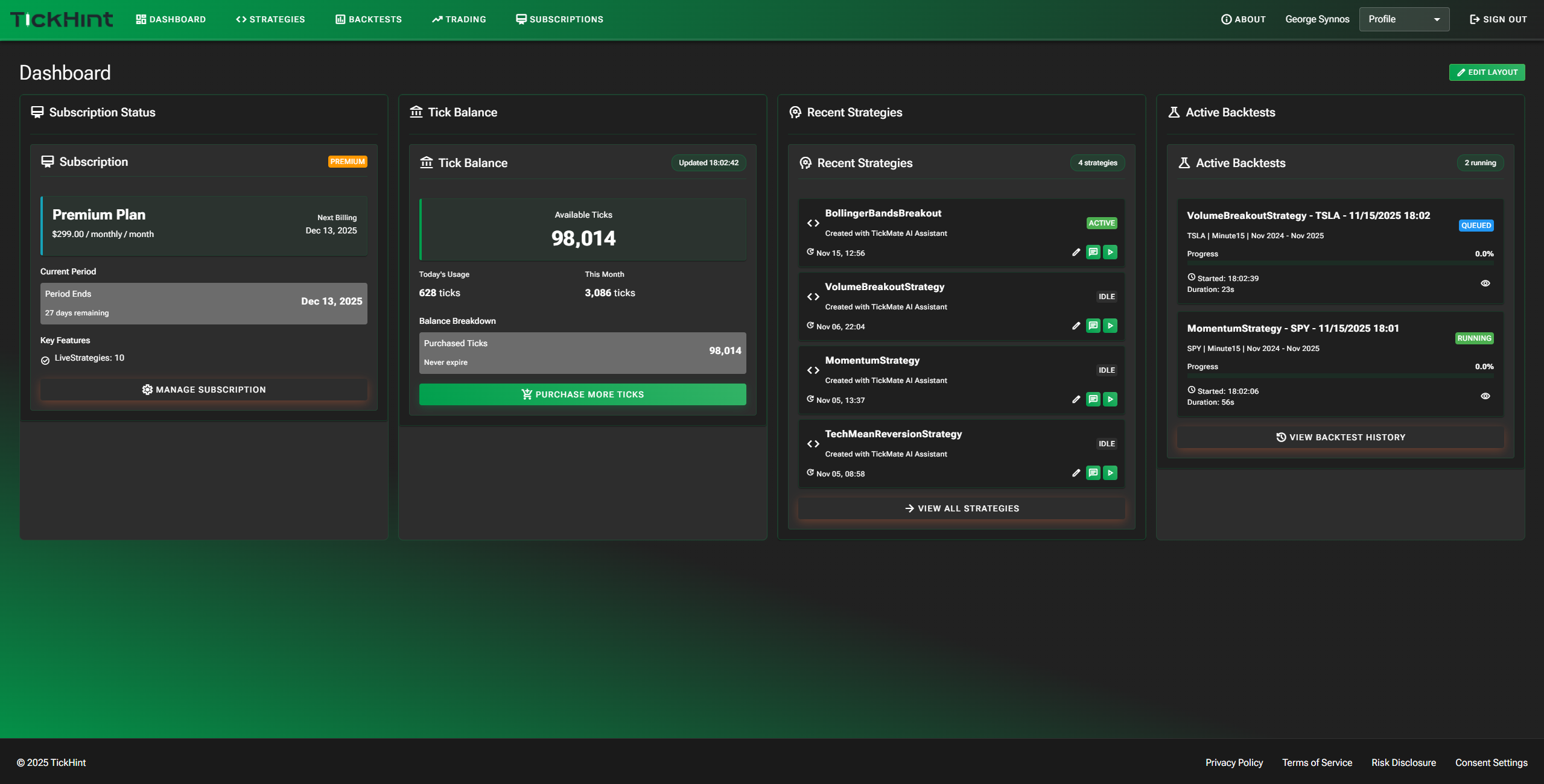This screenshot has height=784, width=1544.
Task: Open the chat icon on MomentumStrategy
Action: point(1093,399)
